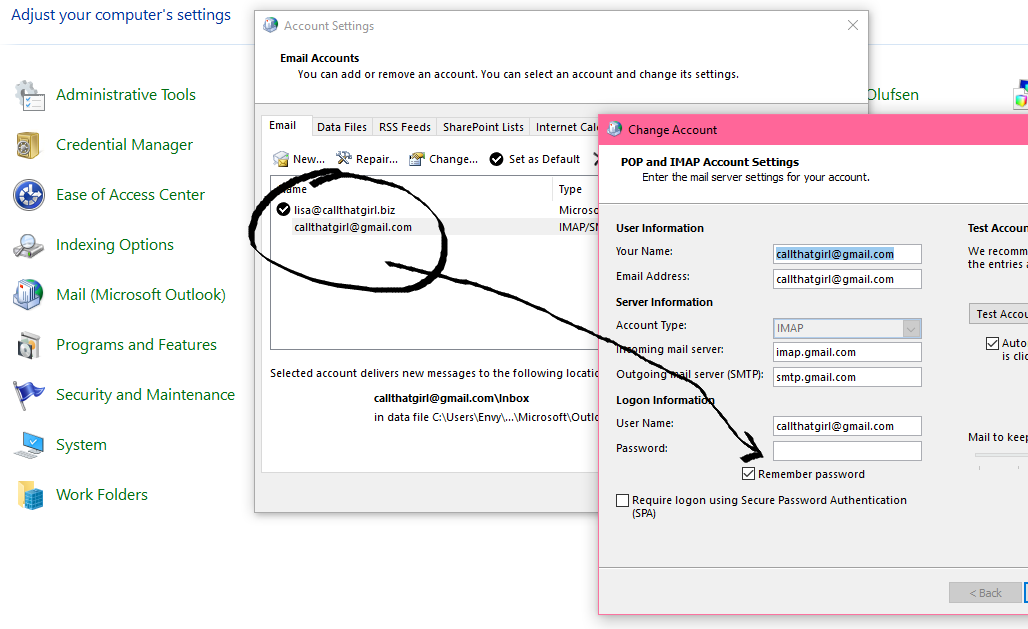Click the New... account button

coord(300,159)
